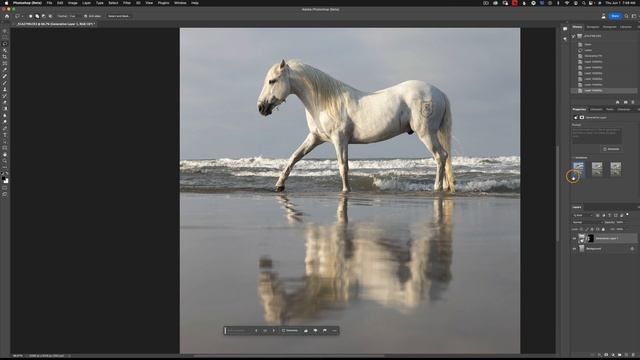Select the Frame tool

(x=5, y=63)
